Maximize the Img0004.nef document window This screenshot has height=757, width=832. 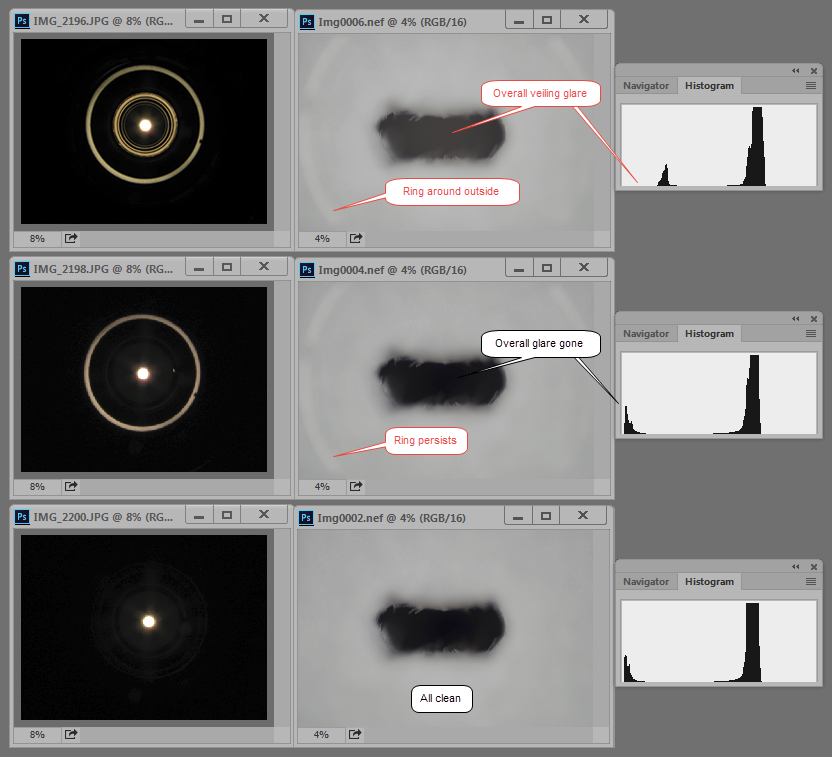pos(547,268)
